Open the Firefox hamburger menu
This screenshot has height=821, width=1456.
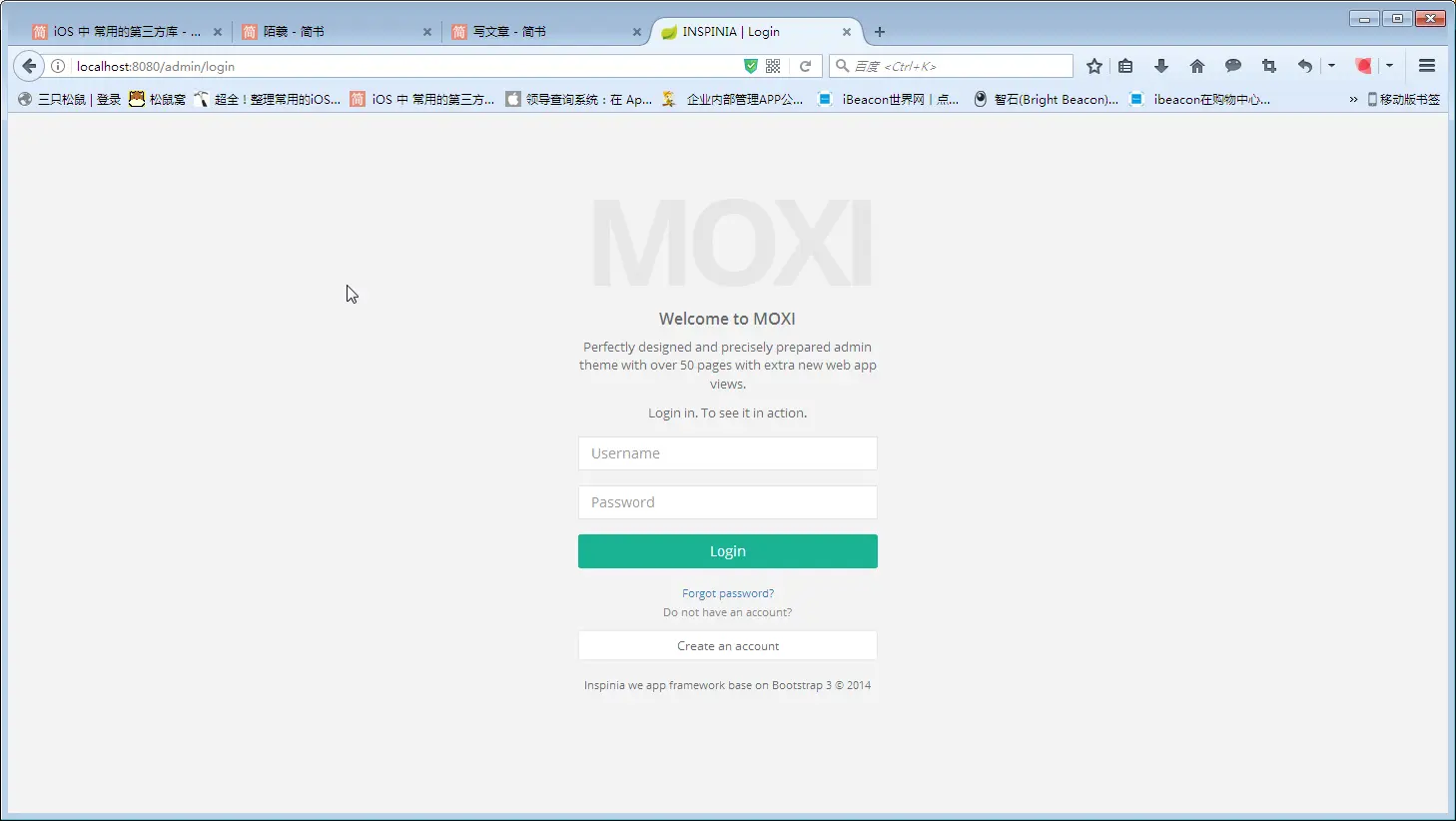[x=1427, y=66]
